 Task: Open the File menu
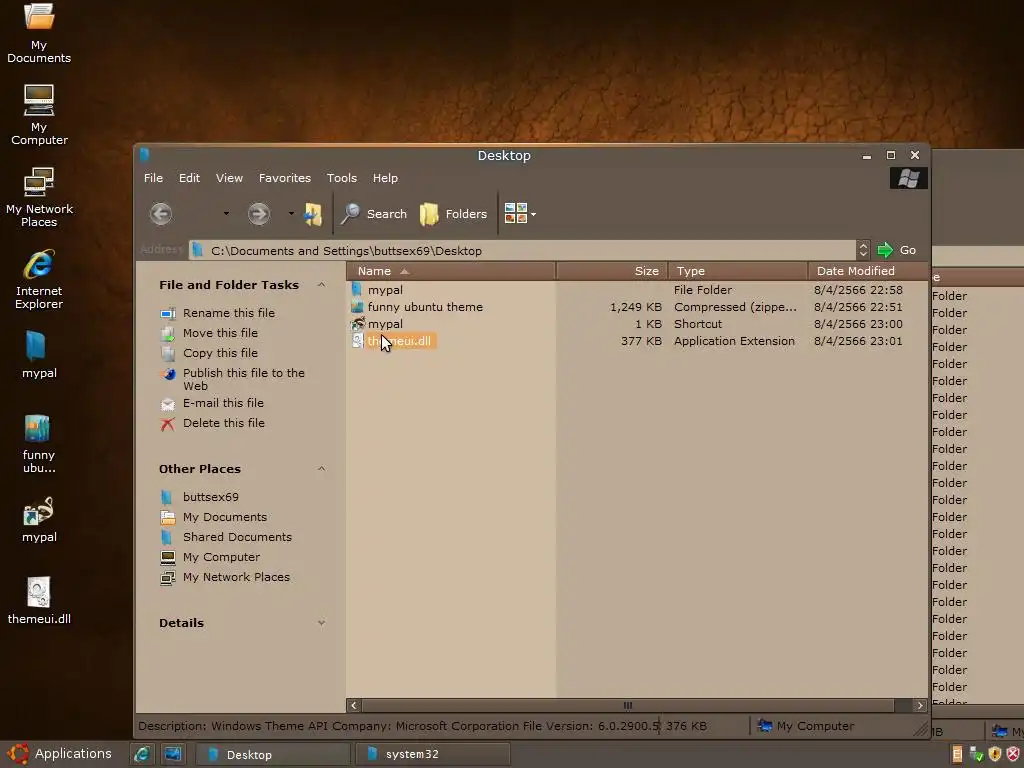click(153, 178)
